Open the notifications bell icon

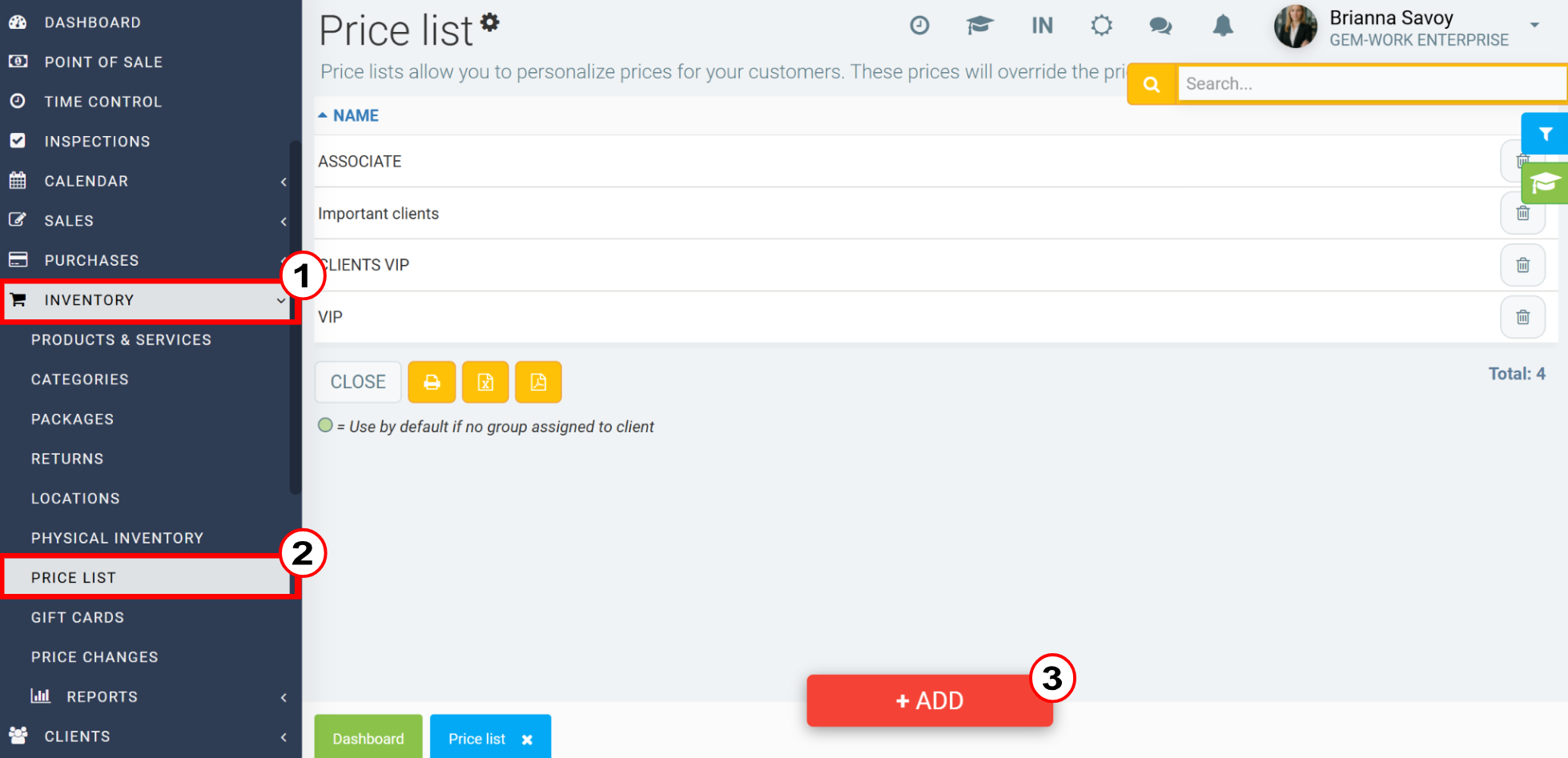coord(1223,26)
